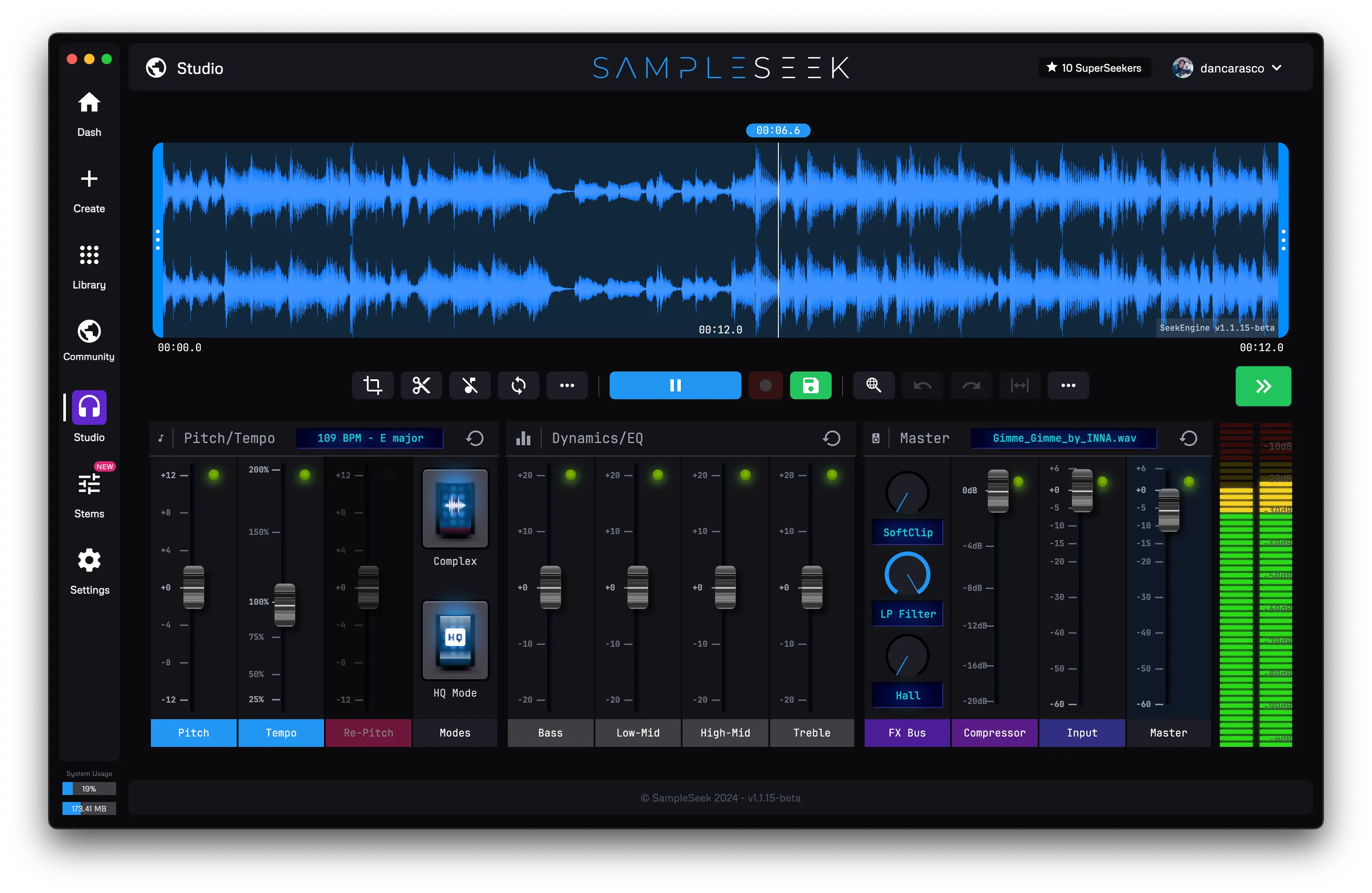Select the Modes channel tab

[455, 733]
